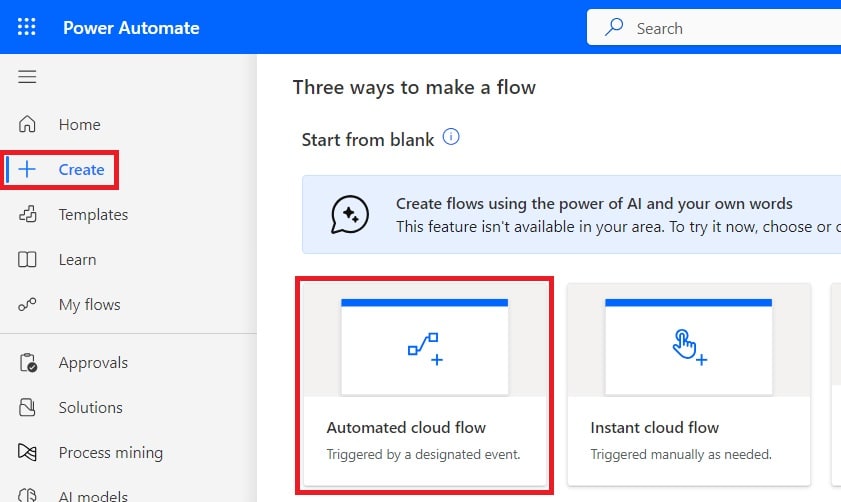Select Create in the sidebar
The height and width of the screenshot is (502, 841).
(82, 169)
